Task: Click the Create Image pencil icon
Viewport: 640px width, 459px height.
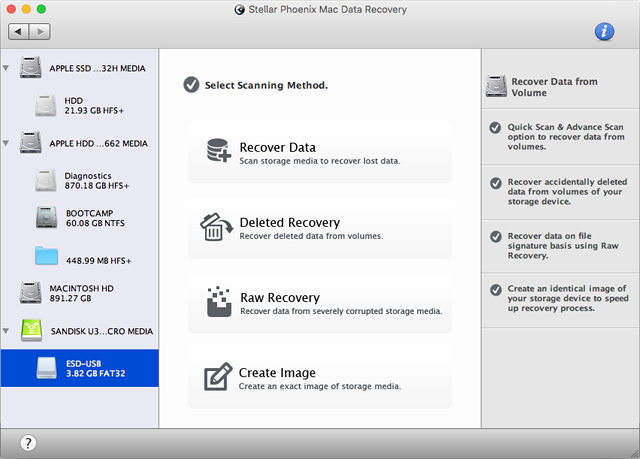Action: (217, 377)
